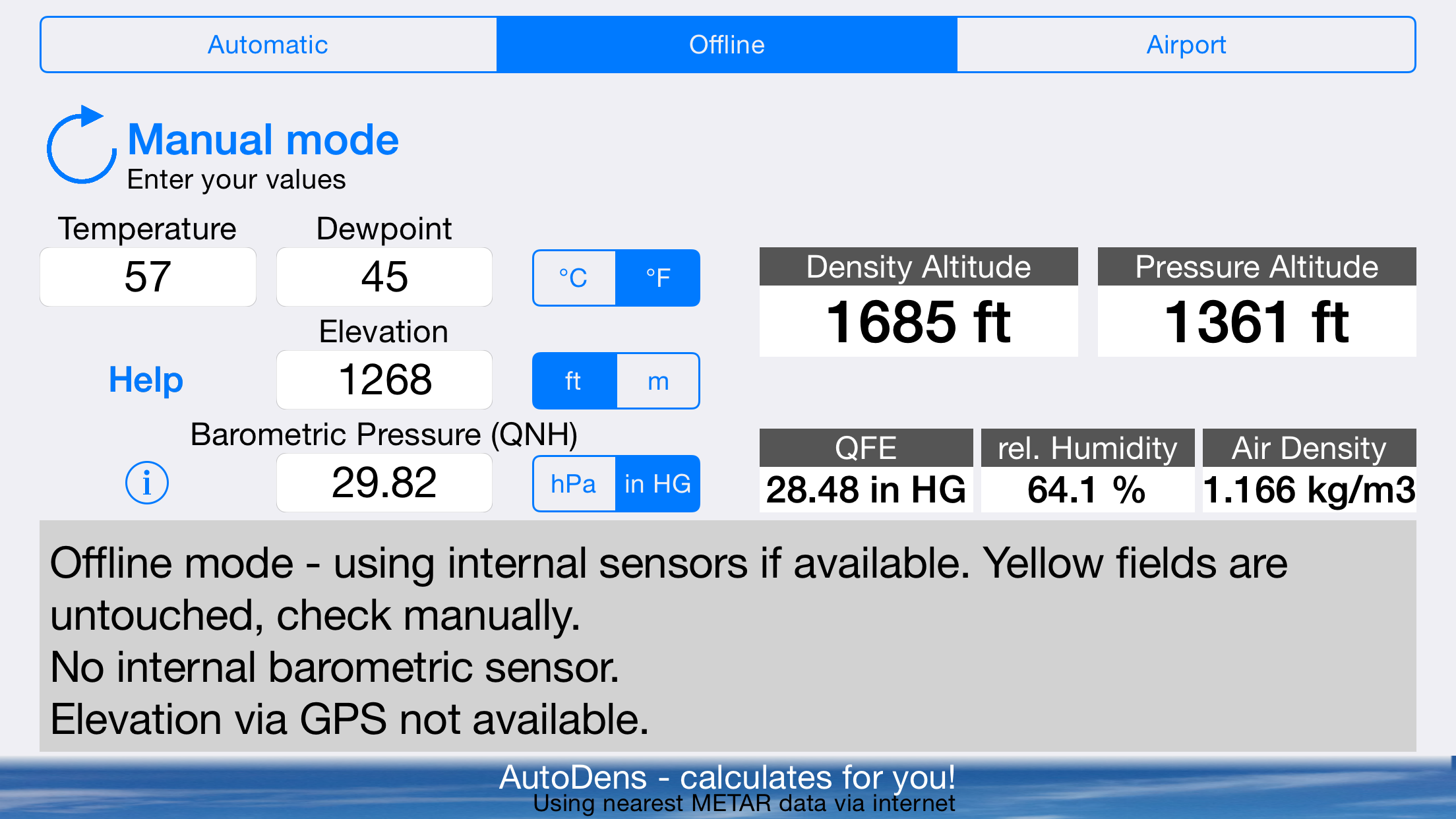Switch elevation unit to meters
The image size is (1456, 819).
click(657, 380)
